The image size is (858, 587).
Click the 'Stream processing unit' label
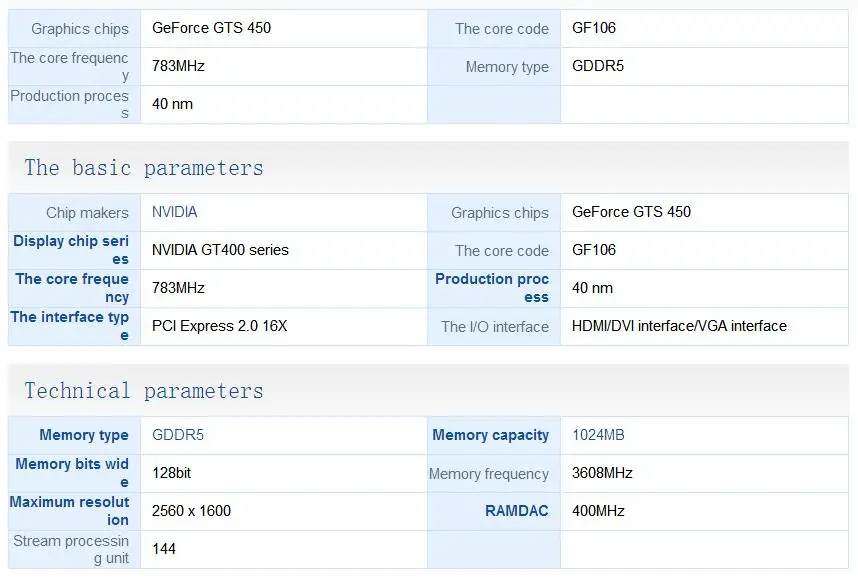pyautogui.click(x=71, y=549)
